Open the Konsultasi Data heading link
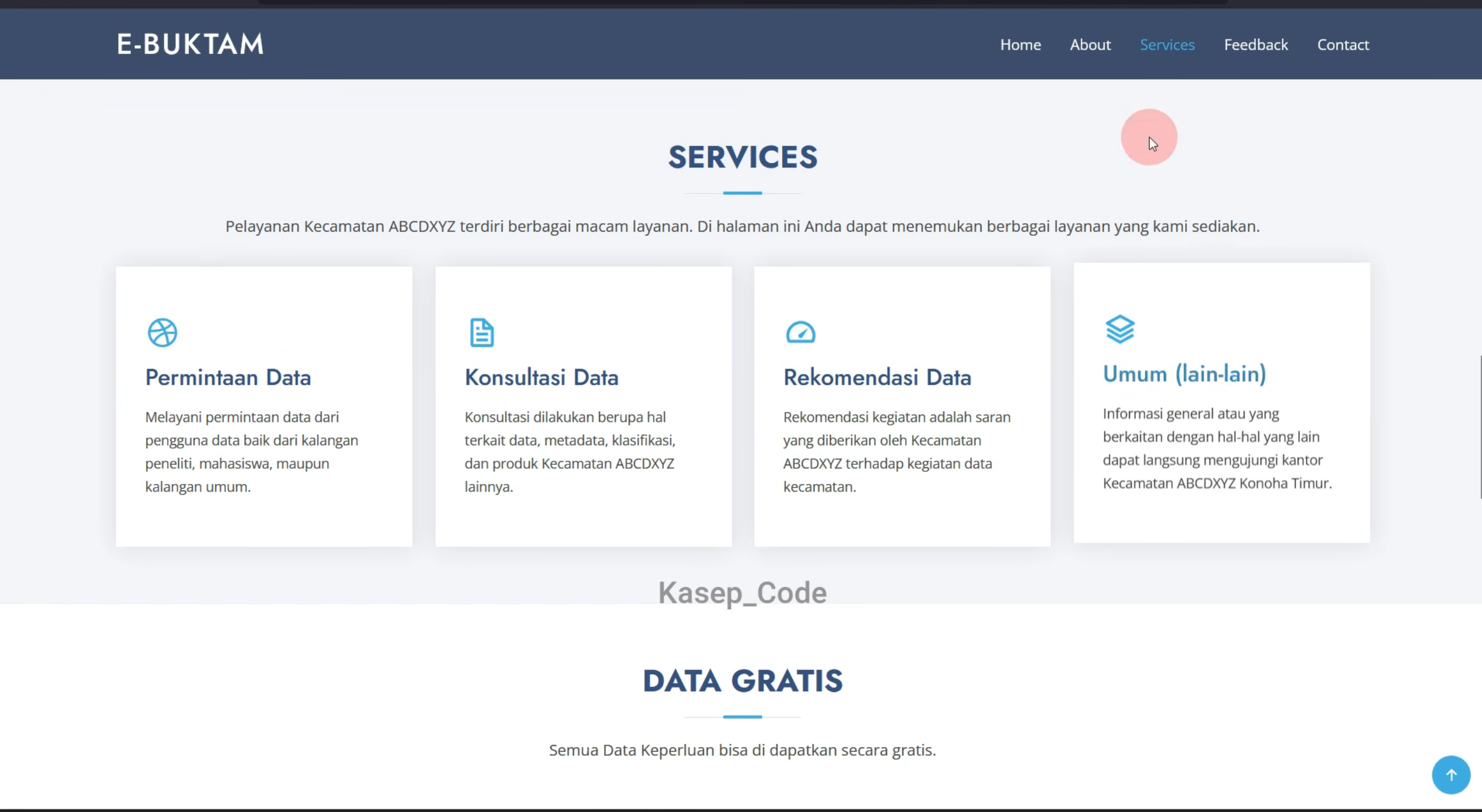The height and width of the screenshot is (812, 1482). pyautogui.click(x=542, y=377)
